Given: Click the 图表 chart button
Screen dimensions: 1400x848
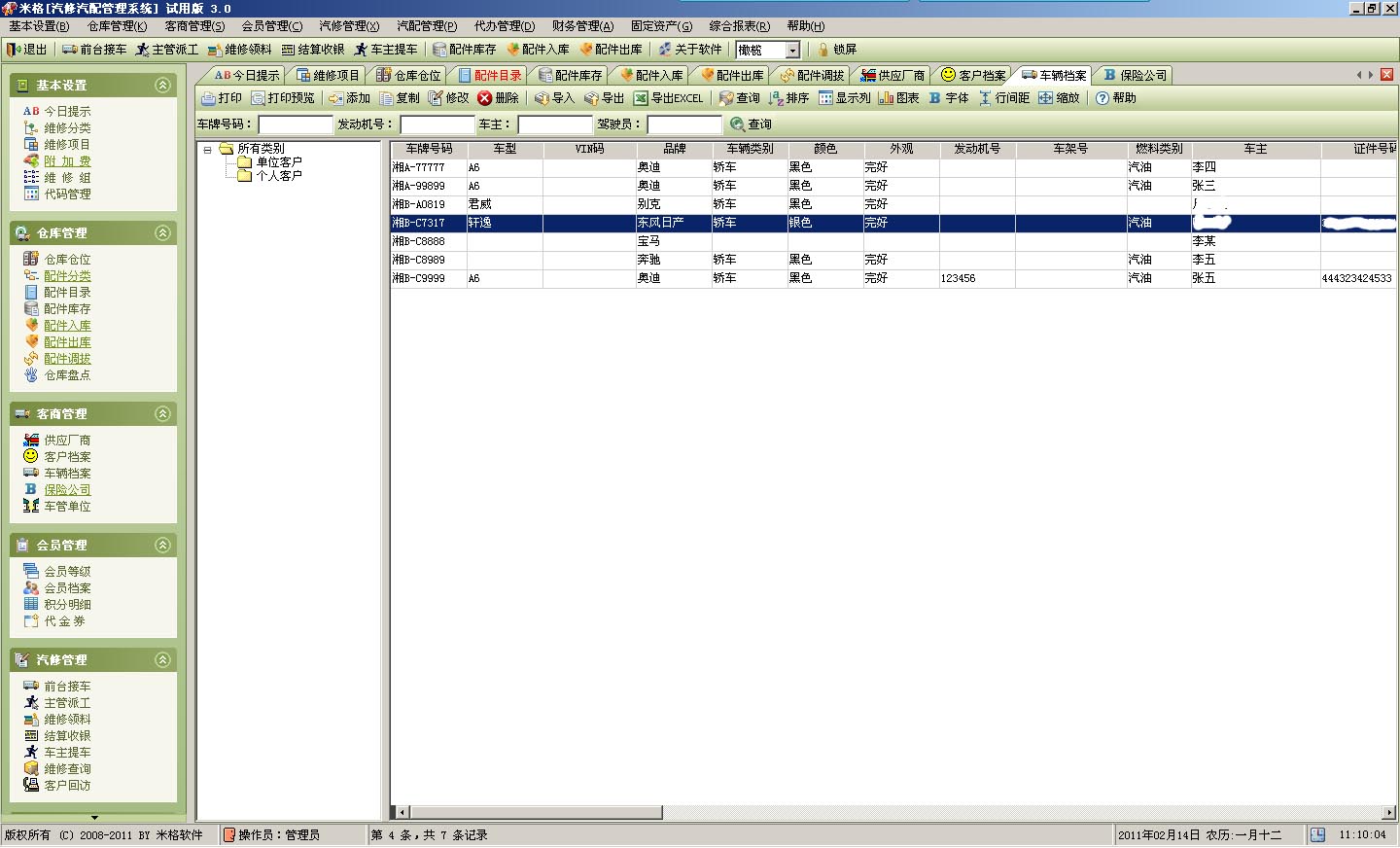Looking at the screenshot, I should (x=898, y=98).
